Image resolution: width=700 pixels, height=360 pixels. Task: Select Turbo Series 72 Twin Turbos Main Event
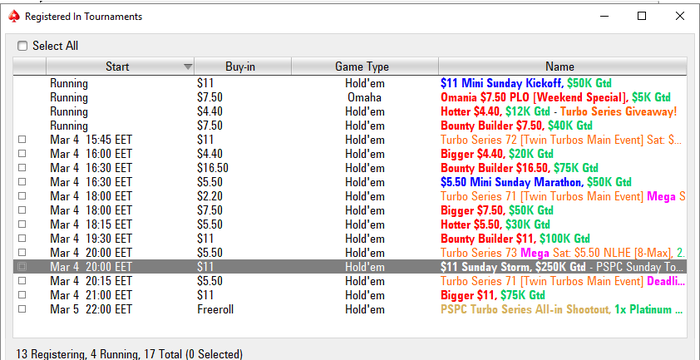(561, 140)
